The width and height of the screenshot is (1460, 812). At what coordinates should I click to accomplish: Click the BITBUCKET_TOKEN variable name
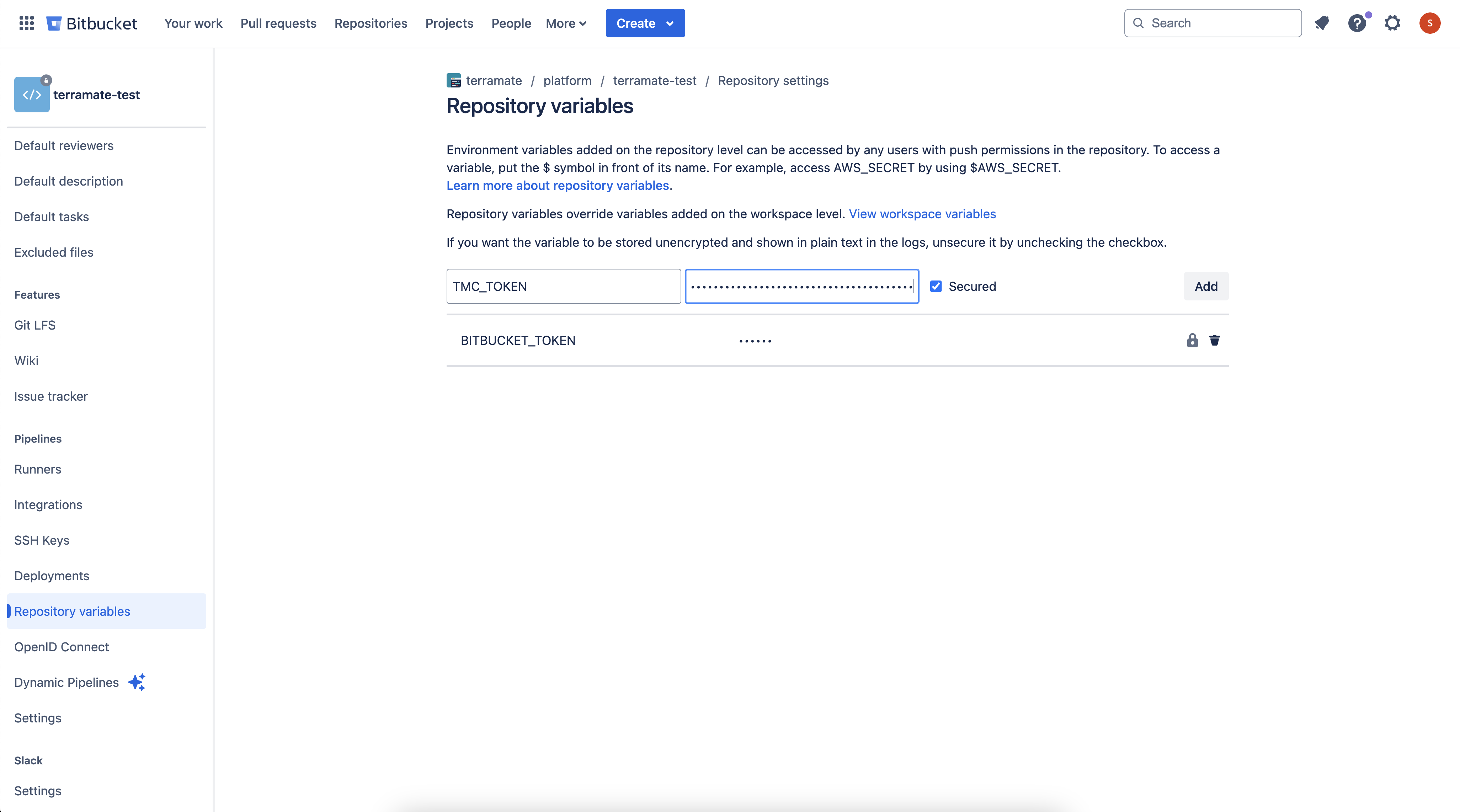click(x=518, y=341)
